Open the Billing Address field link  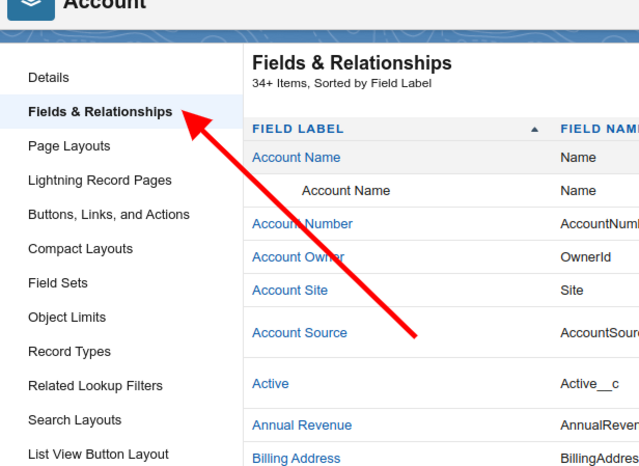pos(296,458)
